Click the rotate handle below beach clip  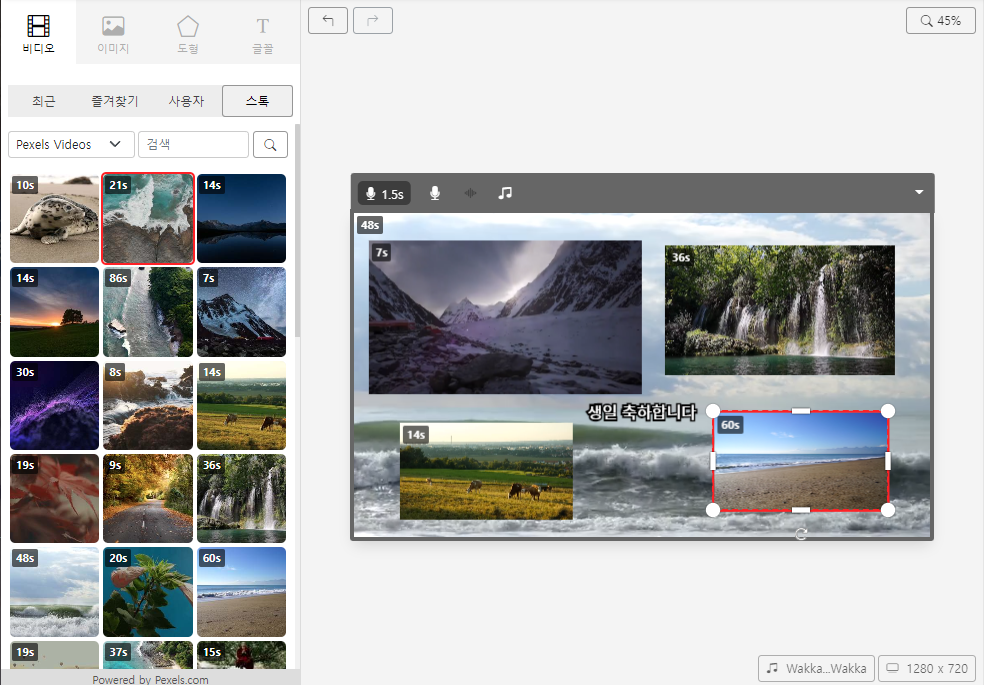click(x=801, y=534)
